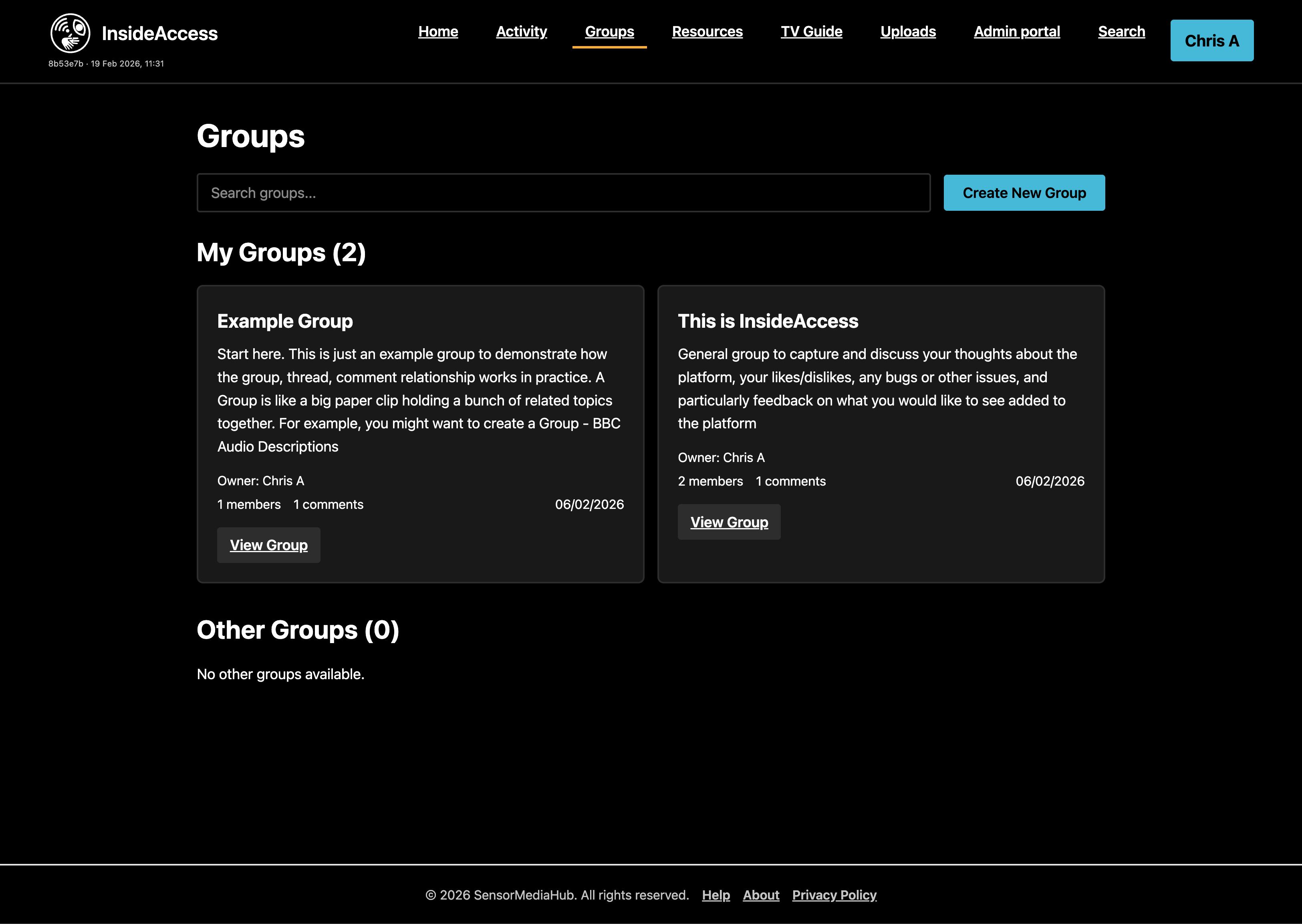Click inside the Search groups field
Viewport: 1302px width, 924px height.
point(563,192)
